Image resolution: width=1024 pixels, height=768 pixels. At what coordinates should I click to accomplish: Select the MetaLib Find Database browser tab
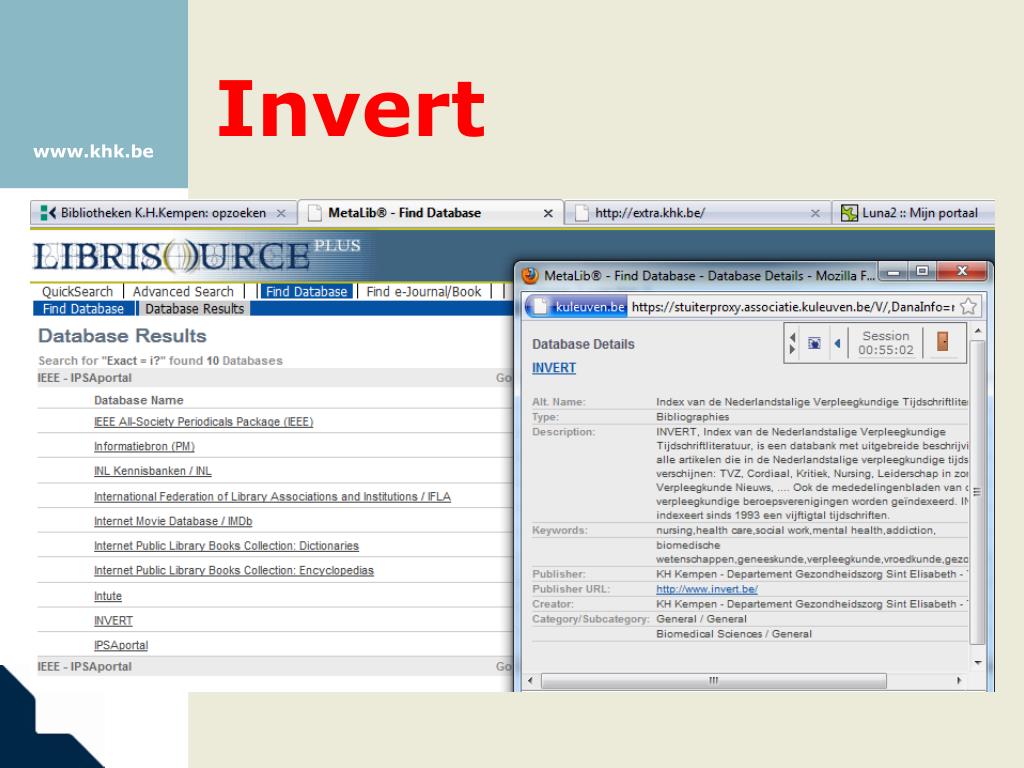431,213
